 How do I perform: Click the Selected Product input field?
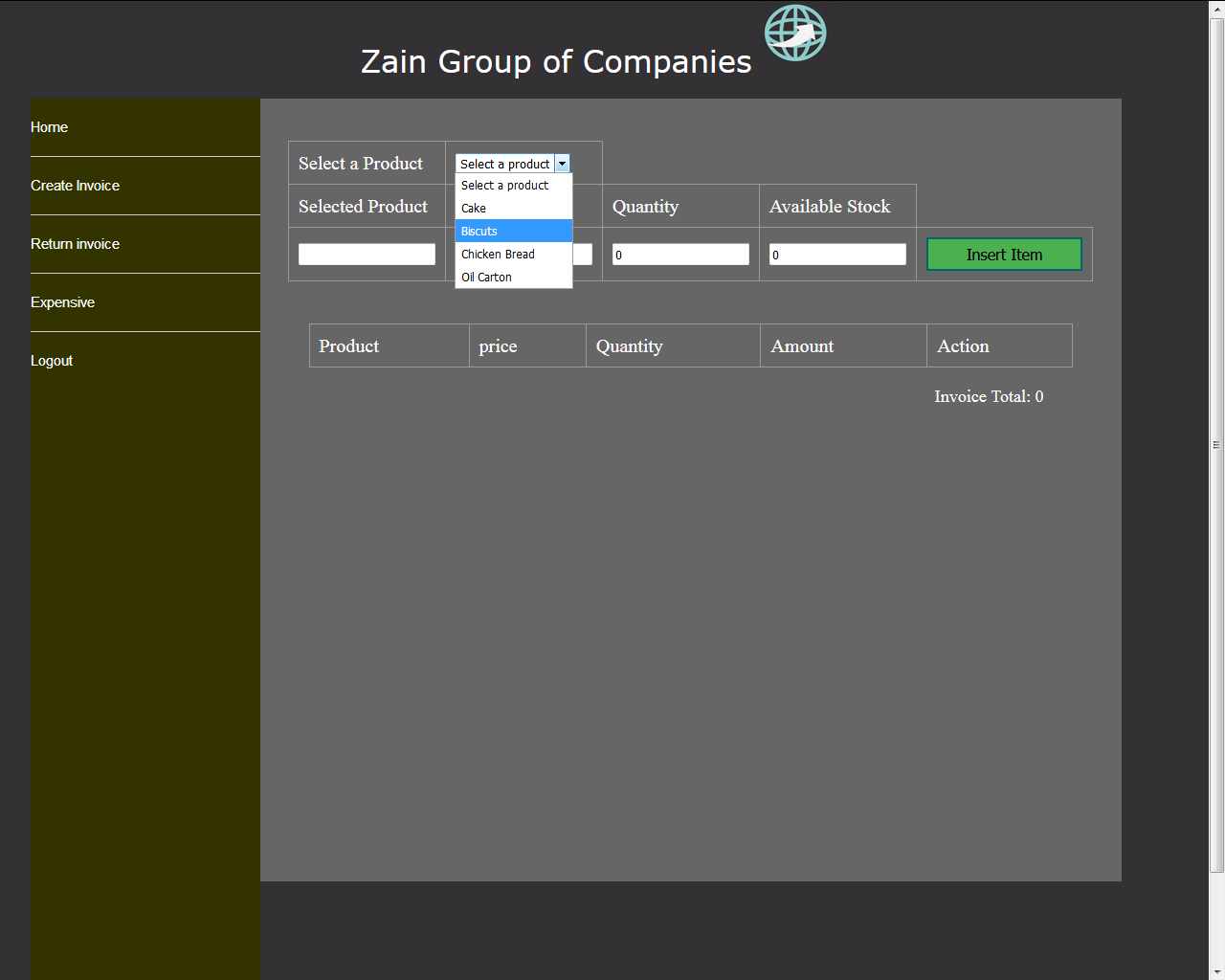(x=367, y=254)
